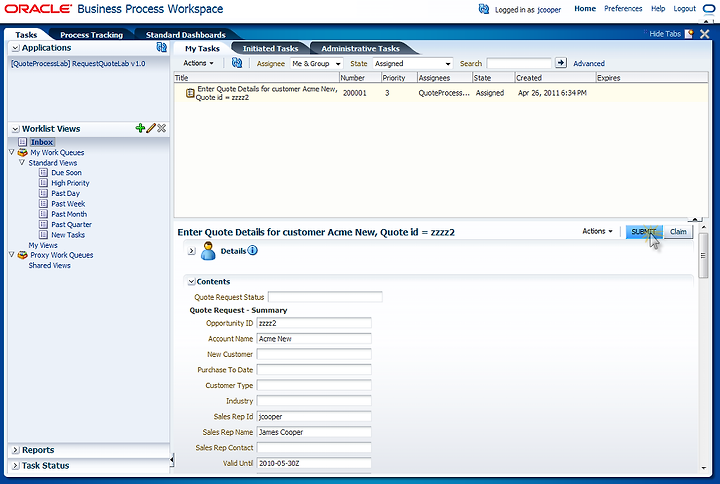The height and width of the screenshot is (484, 720).
Task: Click the High Priority view icon
Action: pyautogui.click(x=43, y=183)
